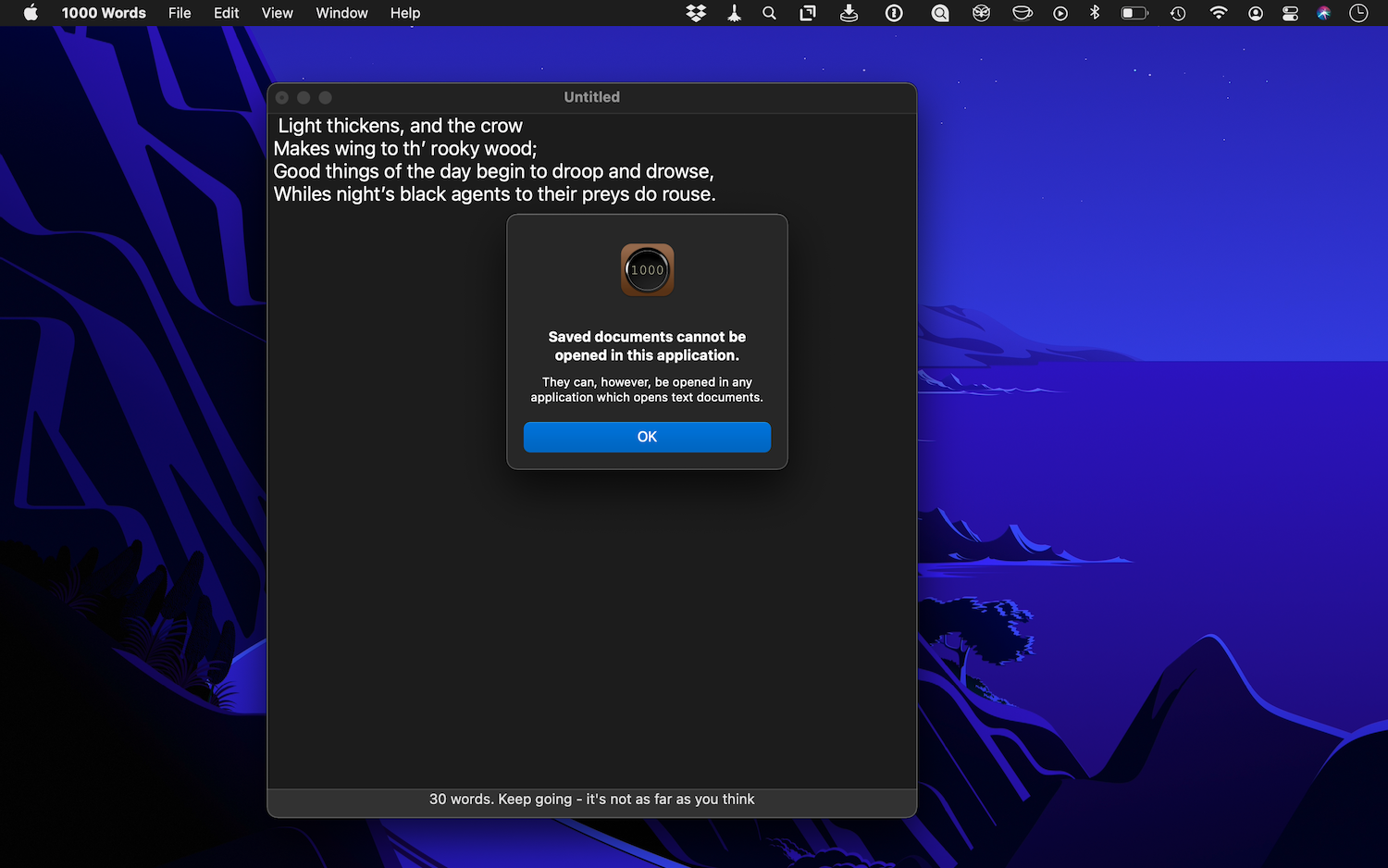Screen dimensions: 1388x868
Task: Open the Help menu
Action: coord(404,13)
